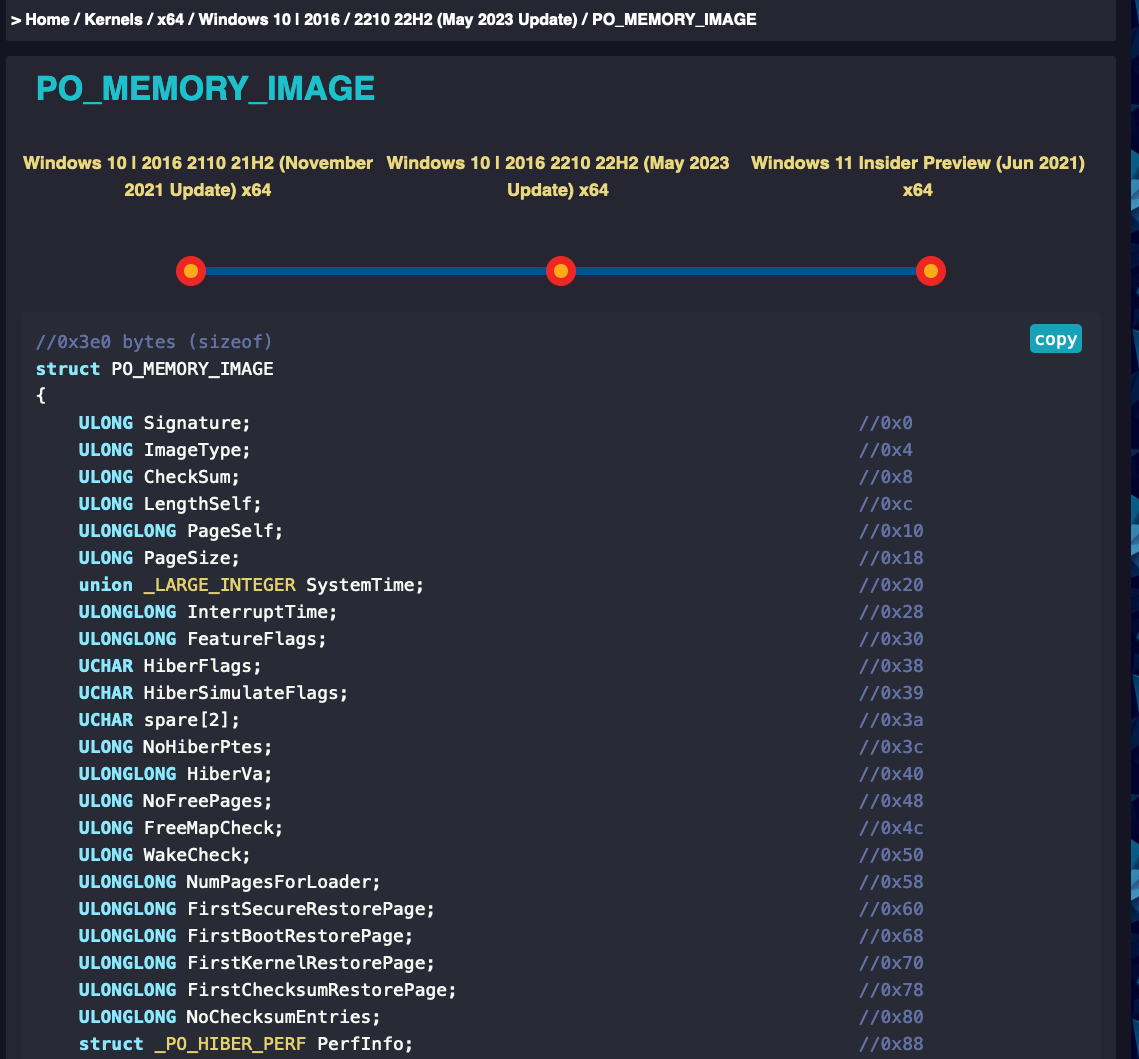1139x1059 pixels.
Task: Click the timeline dot for 2110 21H2
Action: click(191, 271)
